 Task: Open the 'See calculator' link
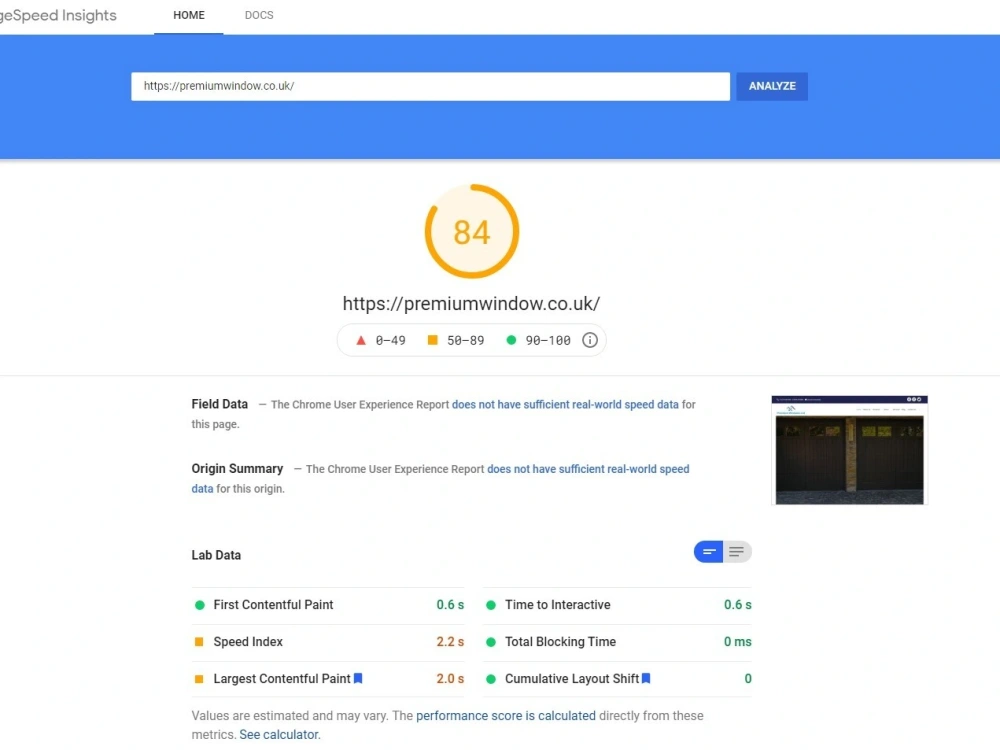[280, 735]
